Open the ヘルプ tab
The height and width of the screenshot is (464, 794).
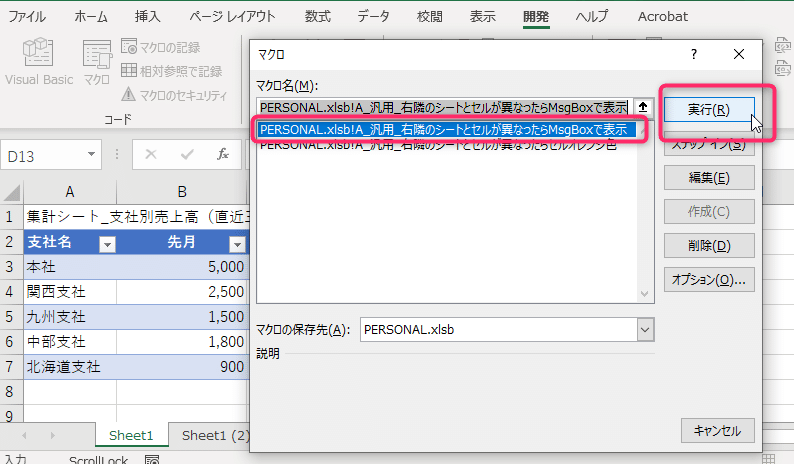(591, 17)
